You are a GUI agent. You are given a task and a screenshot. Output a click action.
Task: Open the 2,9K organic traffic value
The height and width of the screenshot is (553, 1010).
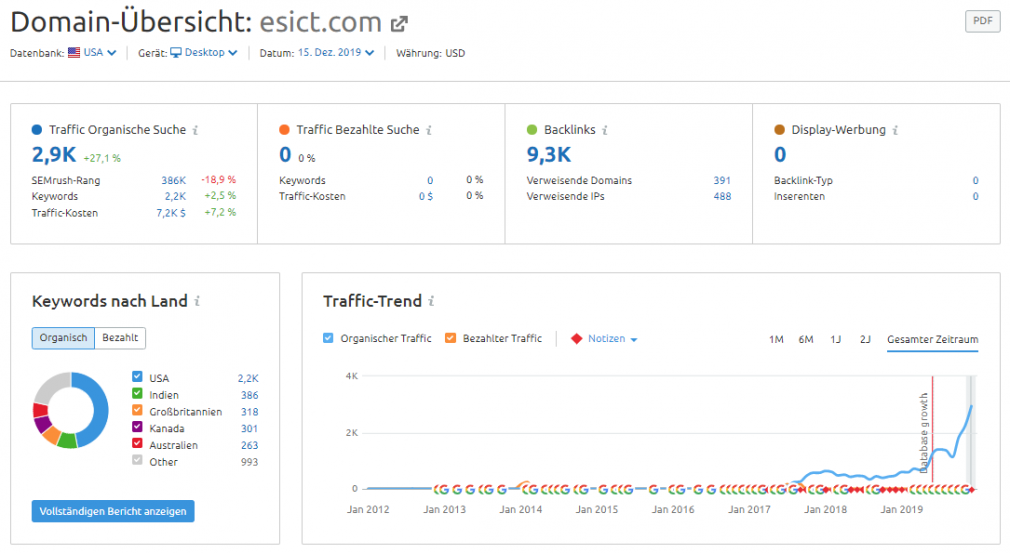click(54, 155)
